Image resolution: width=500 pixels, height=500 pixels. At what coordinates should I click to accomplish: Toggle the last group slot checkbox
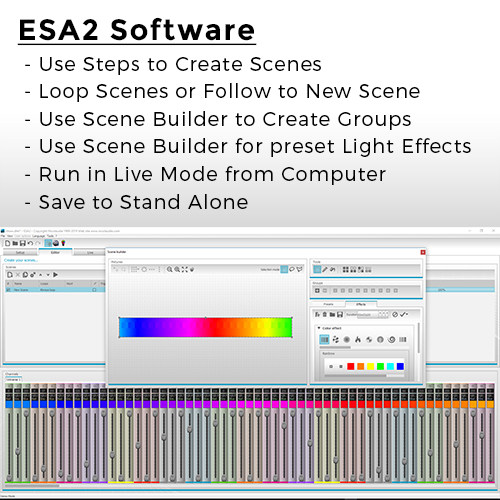(396, 291)
